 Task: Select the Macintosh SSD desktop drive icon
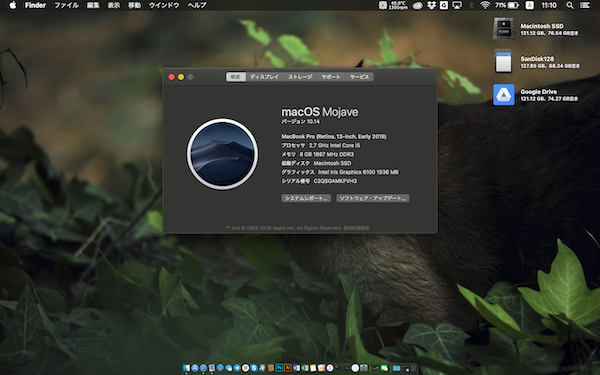[504, 29]
